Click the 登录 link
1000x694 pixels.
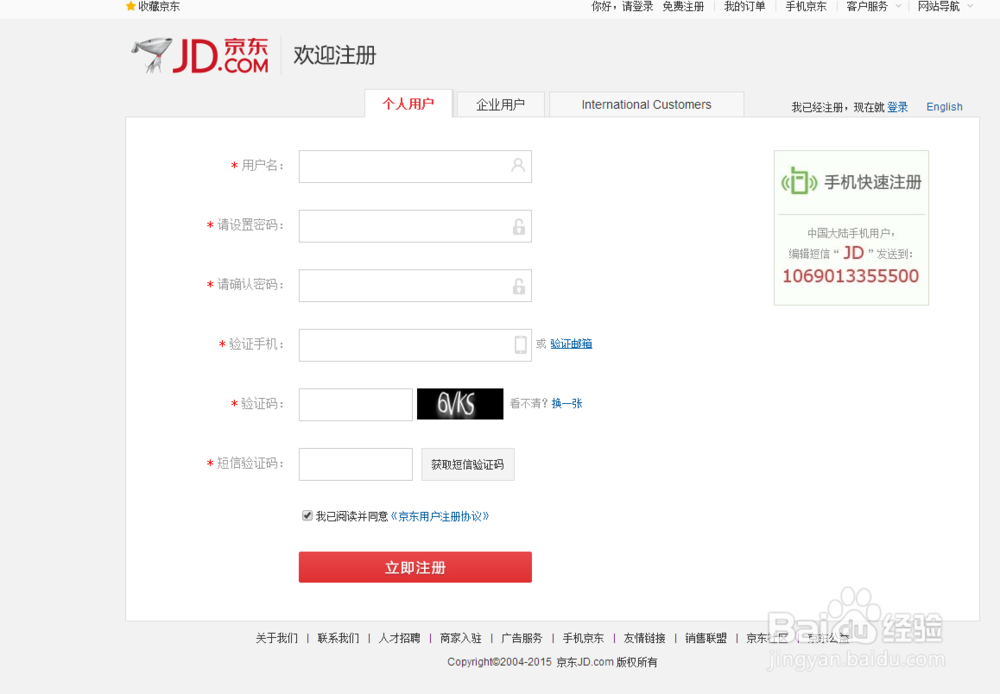(x=897, y=106)
